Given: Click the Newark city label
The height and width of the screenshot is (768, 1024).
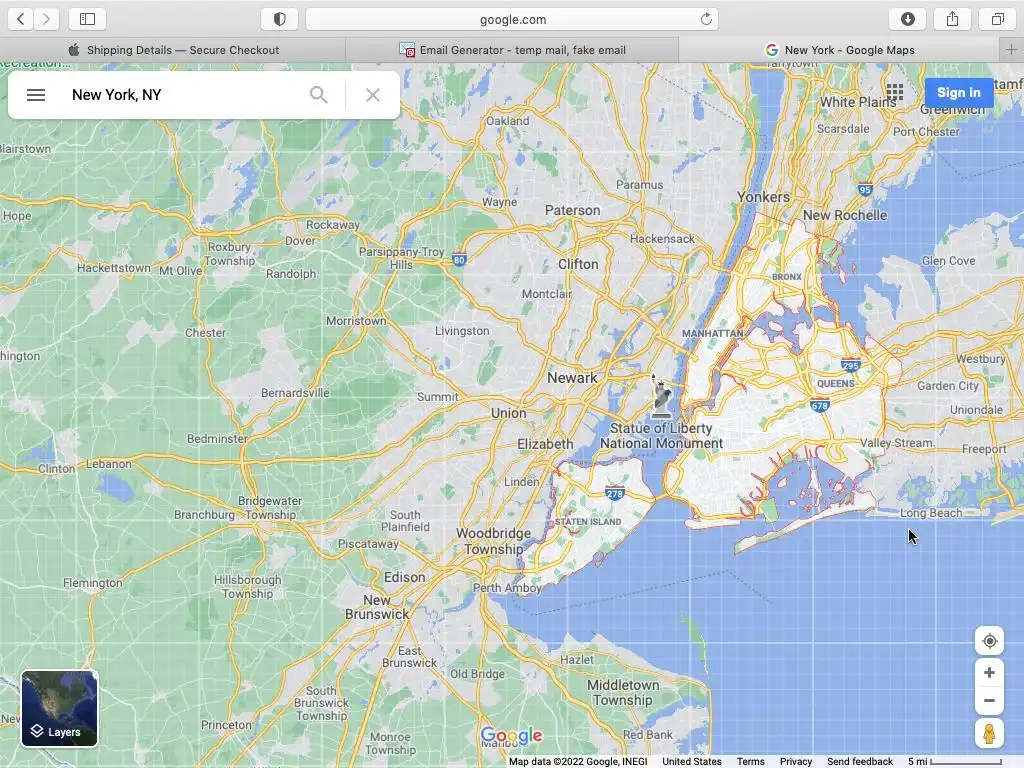Looking at the screenshot, I should coord(572,377).
